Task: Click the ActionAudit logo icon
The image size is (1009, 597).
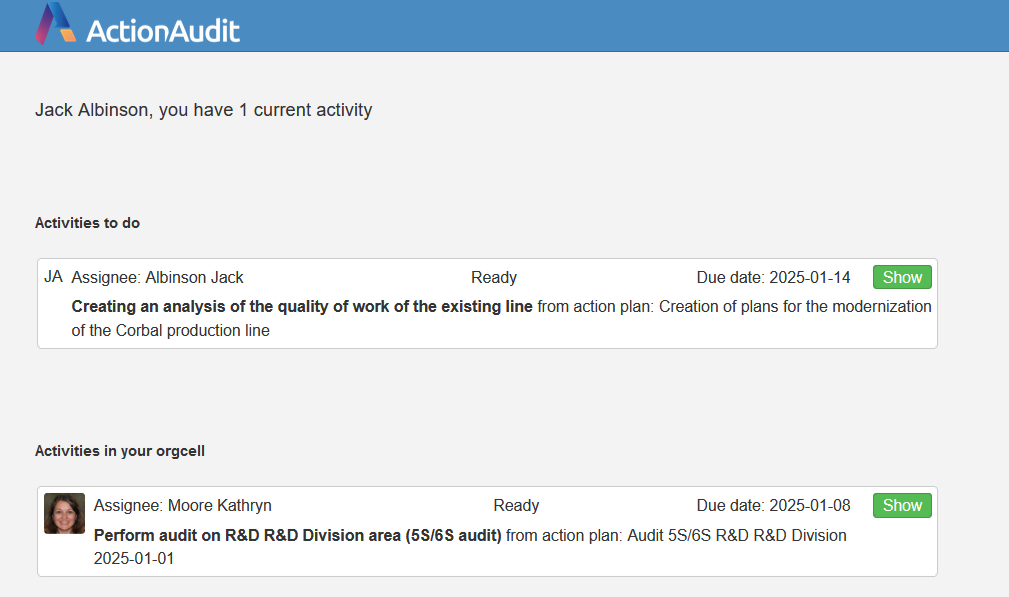Action: pyautogui.click(x=56, y=24)
